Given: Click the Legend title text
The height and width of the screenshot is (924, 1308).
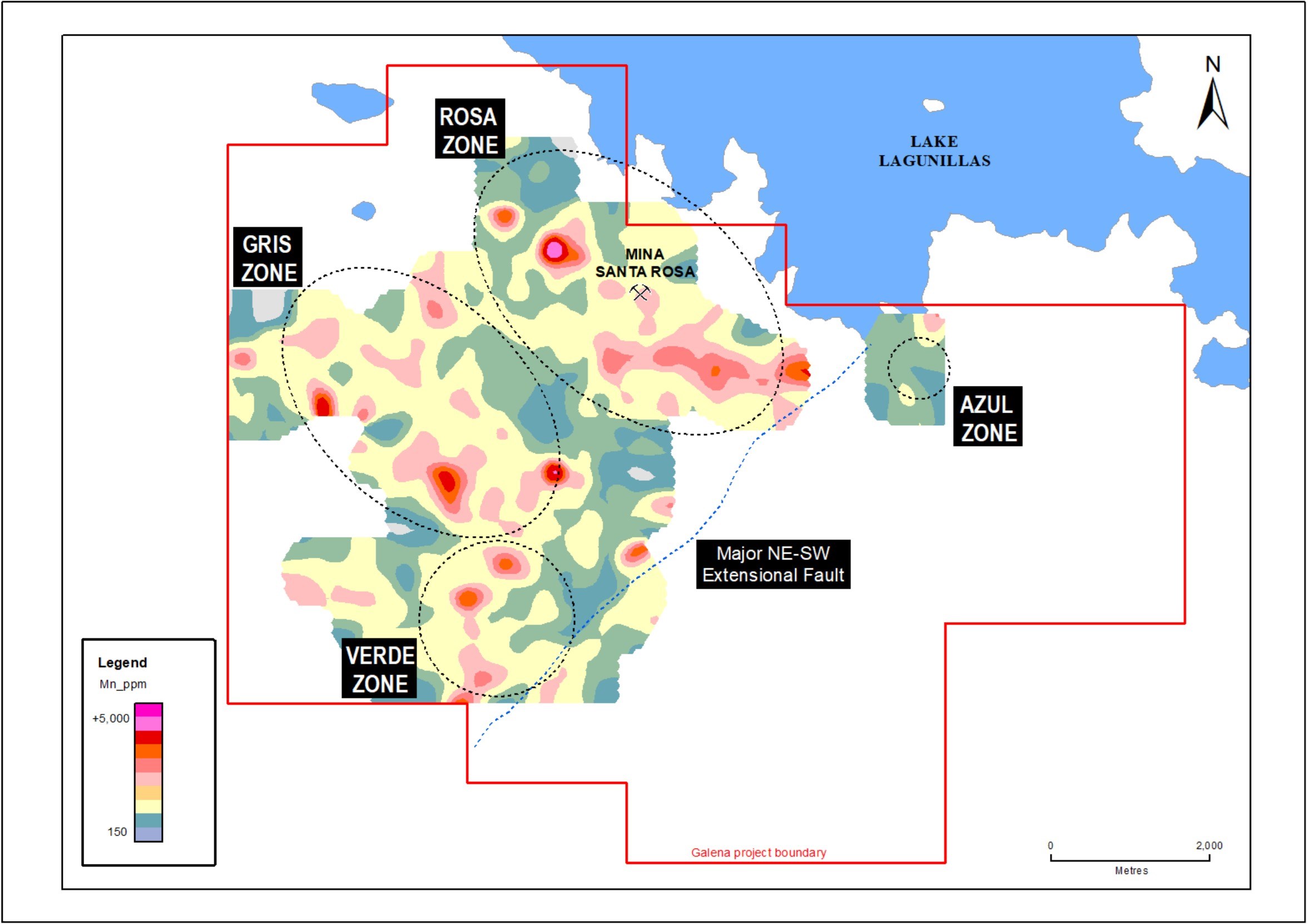Looking at the screenshot, I should (122, 663).
